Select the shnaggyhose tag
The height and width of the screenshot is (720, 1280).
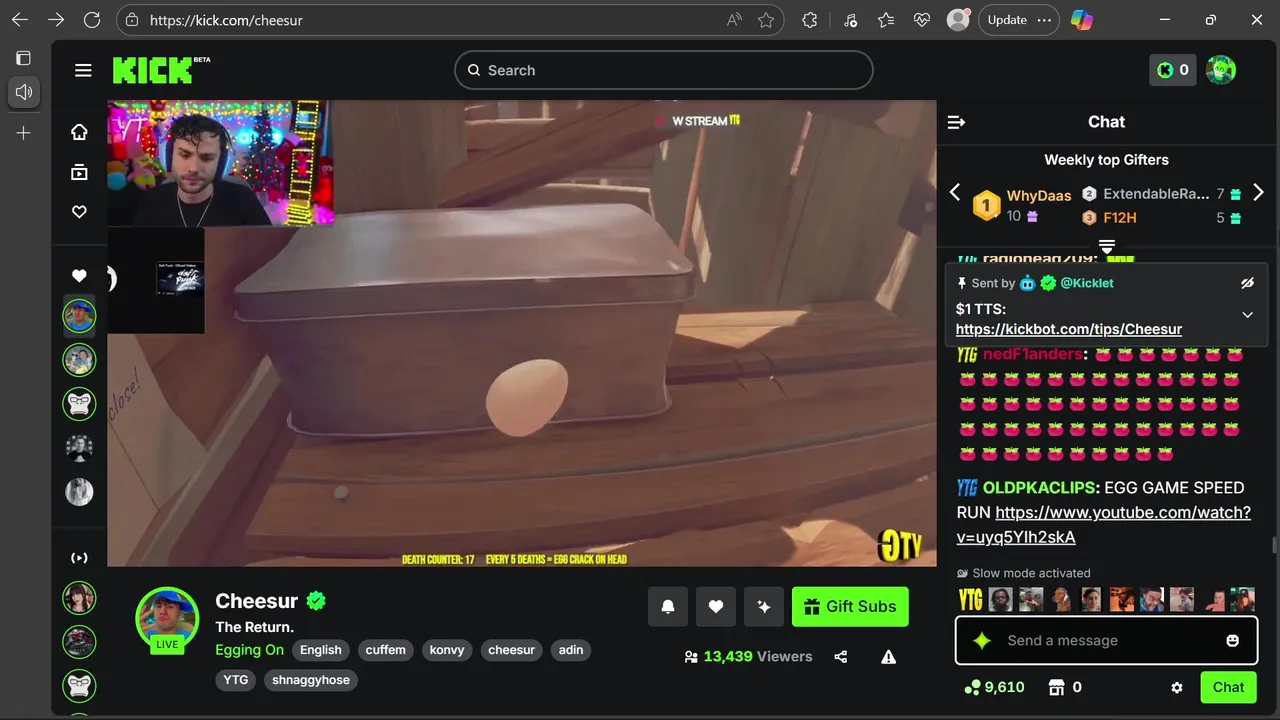(x=311, y=680)
